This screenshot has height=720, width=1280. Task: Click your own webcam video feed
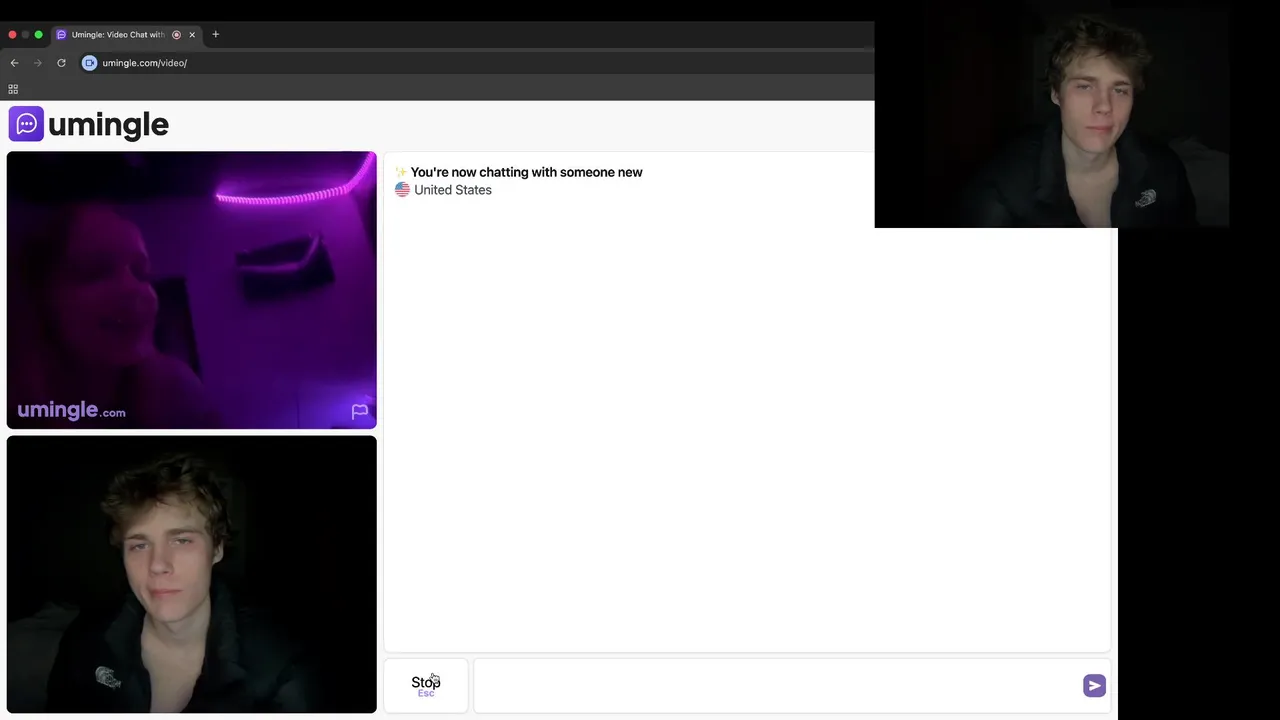192,575
